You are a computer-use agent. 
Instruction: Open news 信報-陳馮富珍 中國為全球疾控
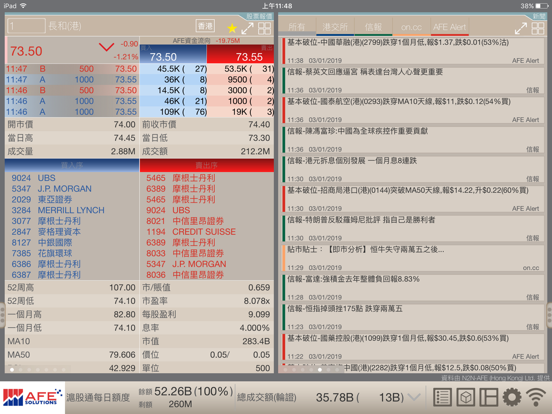click(413, 140)
